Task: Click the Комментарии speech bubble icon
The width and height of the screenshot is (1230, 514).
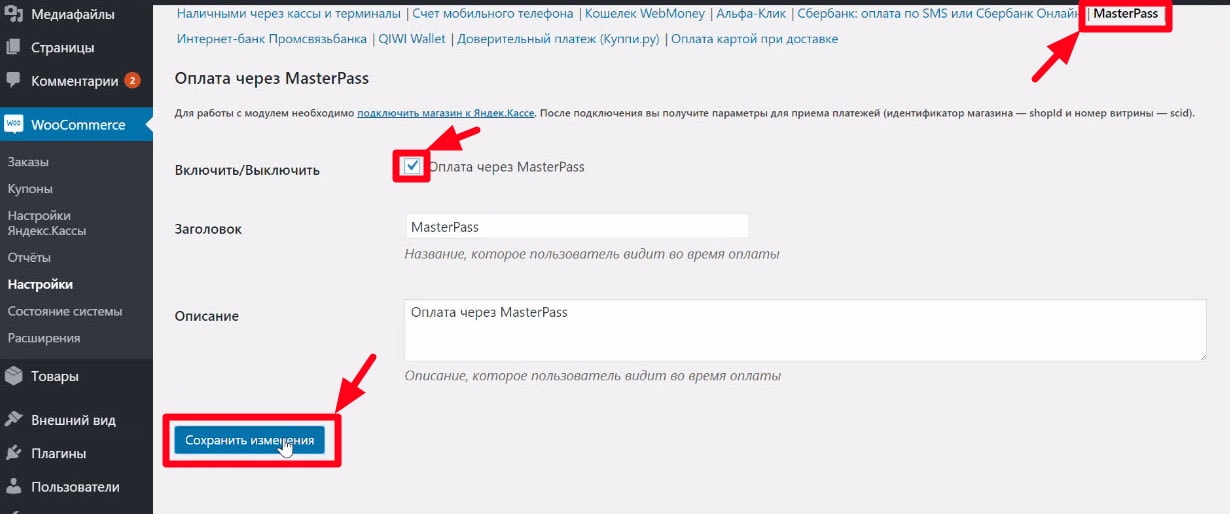Action: (13, 81)
